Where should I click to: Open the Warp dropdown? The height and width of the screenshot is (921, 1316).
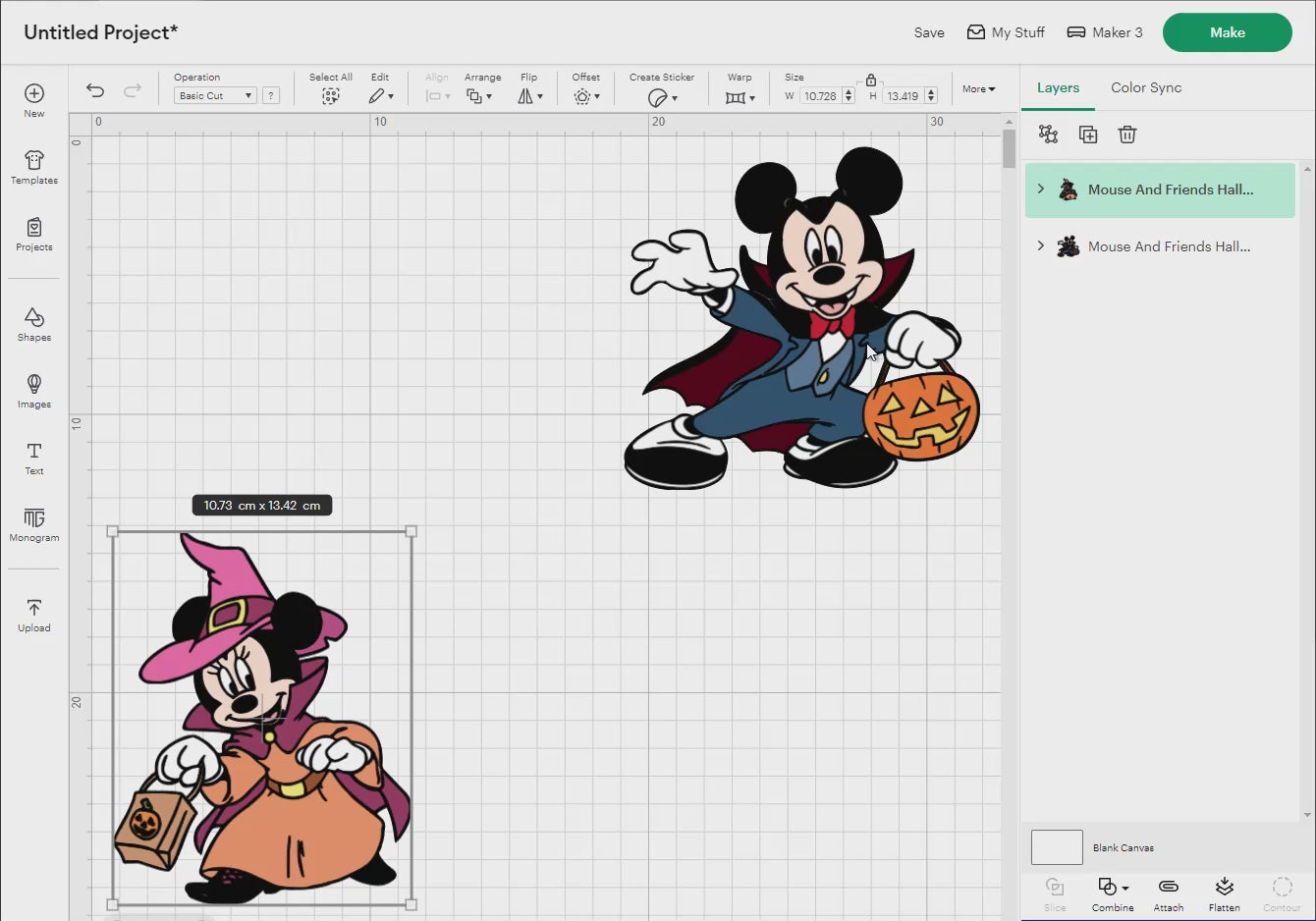click(x=740, y=97)
